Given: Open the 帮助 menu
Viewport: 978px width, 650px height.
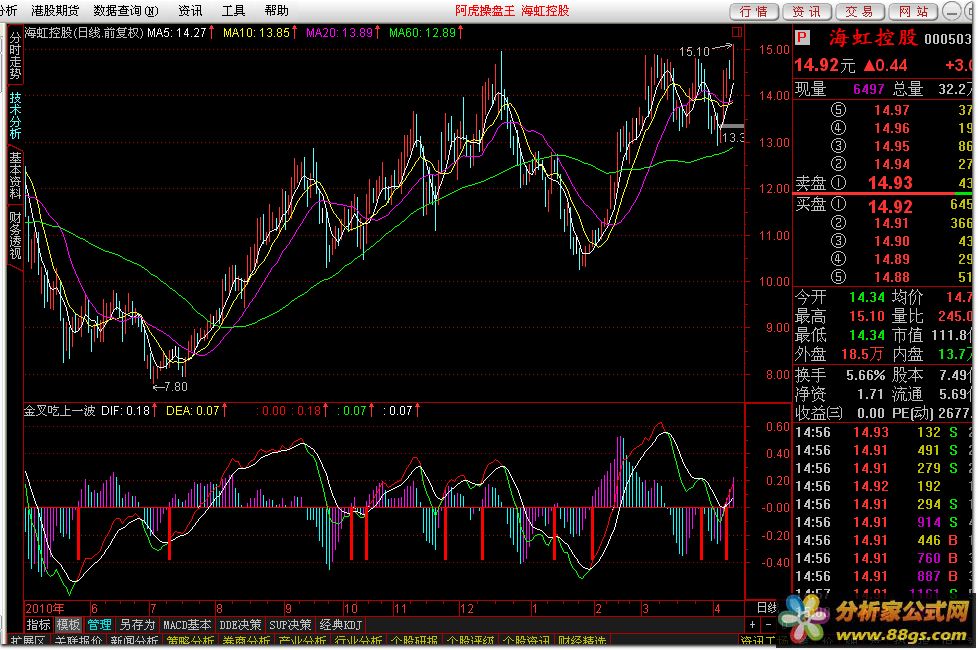Looking at the screenshot, I should [x=276, y=11].
